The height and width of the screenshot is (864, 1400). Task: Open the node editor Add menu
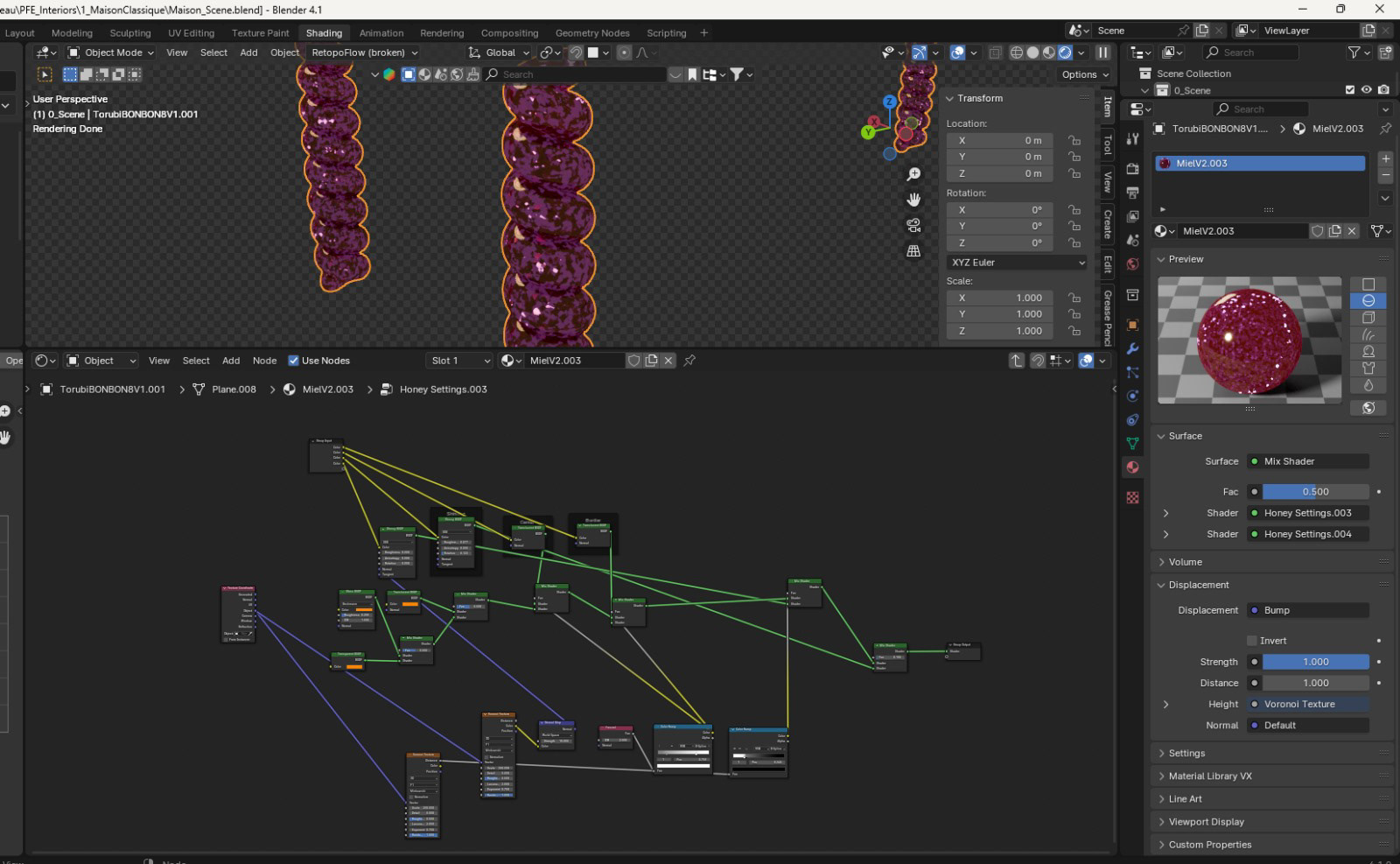pyautogui.click(x=231, y=361)
